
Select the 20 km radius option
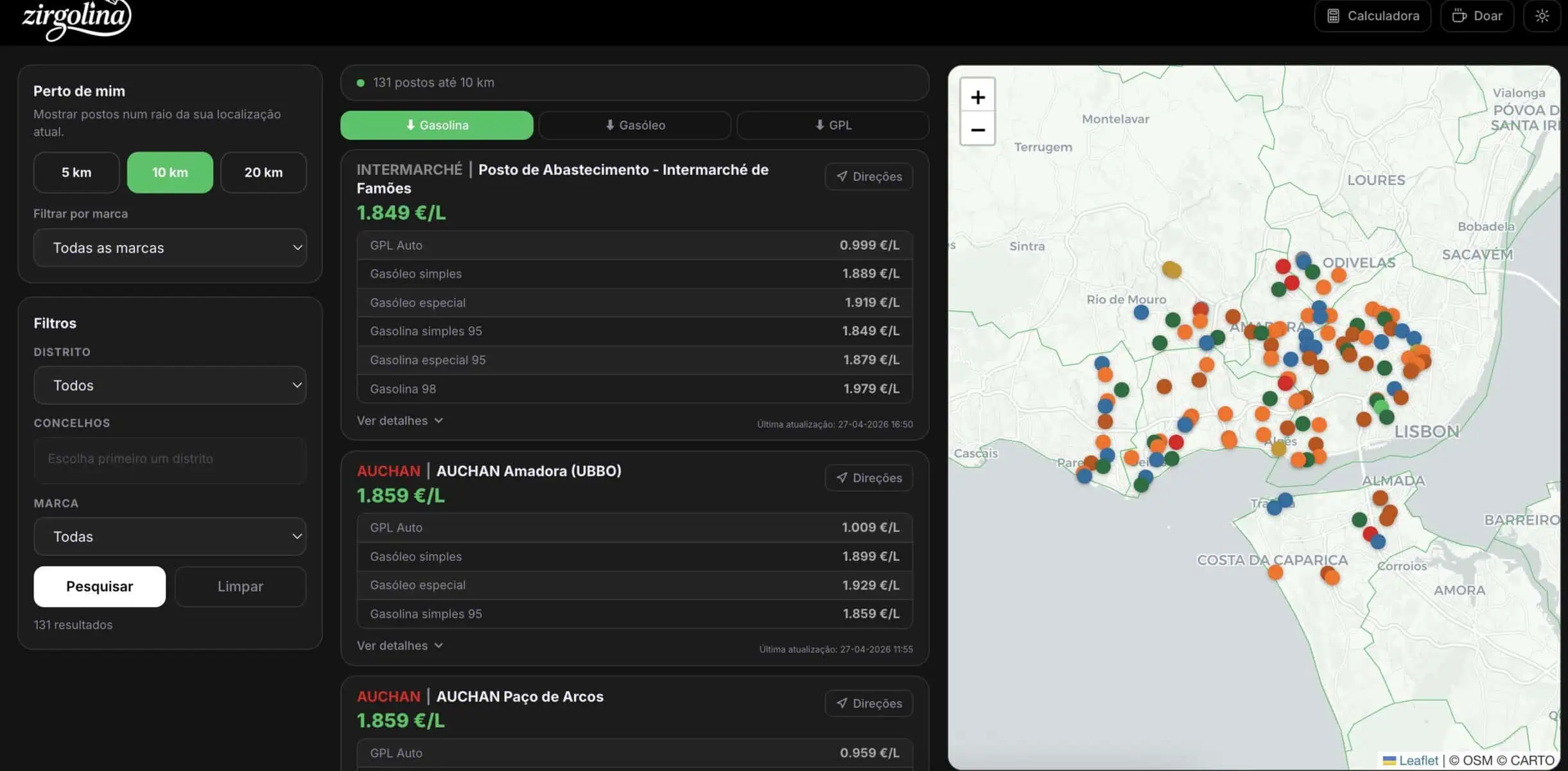263,172
